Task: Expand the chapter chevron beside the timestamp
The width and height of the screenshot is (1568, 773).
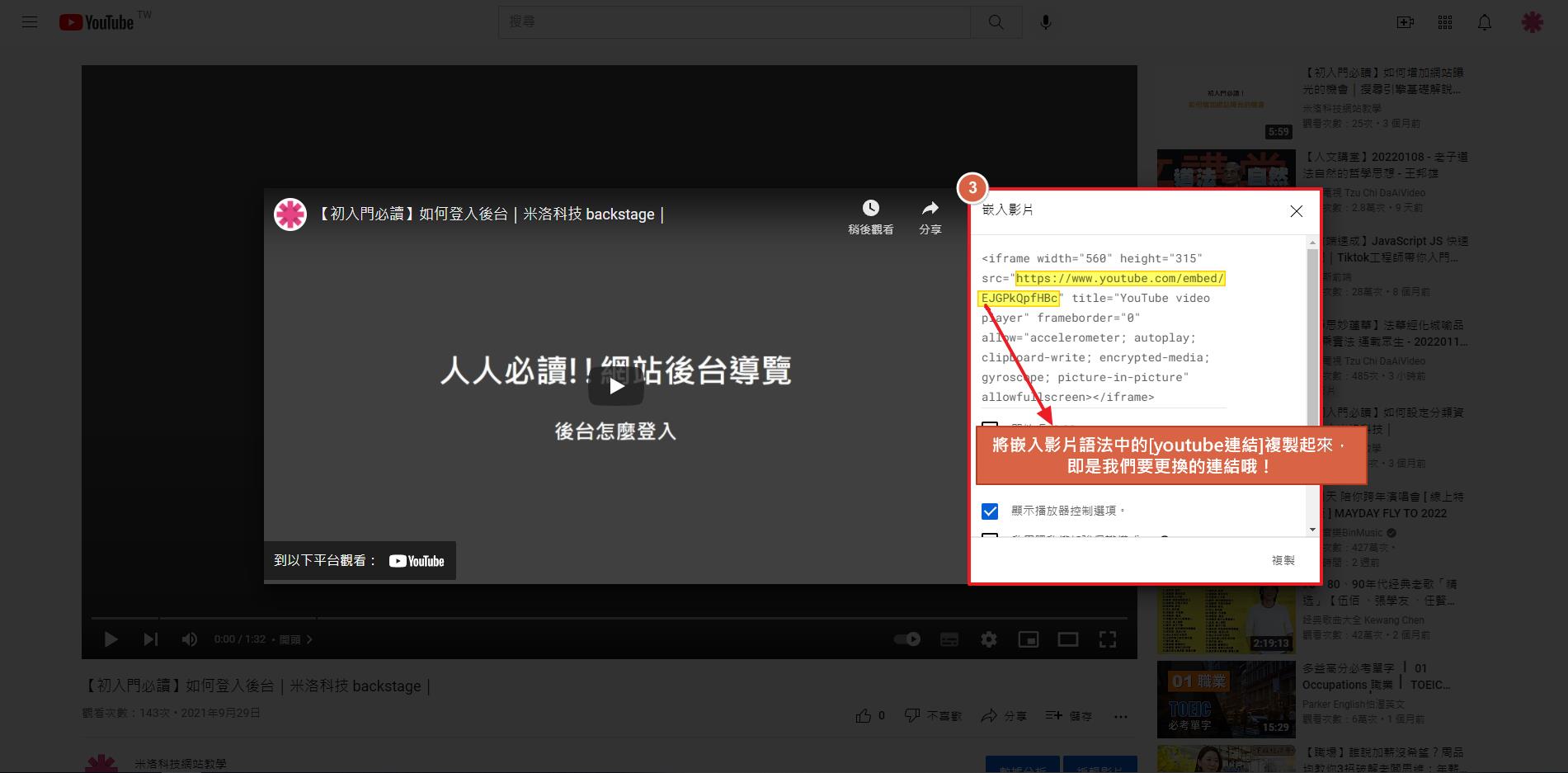Action: point(309,639)
